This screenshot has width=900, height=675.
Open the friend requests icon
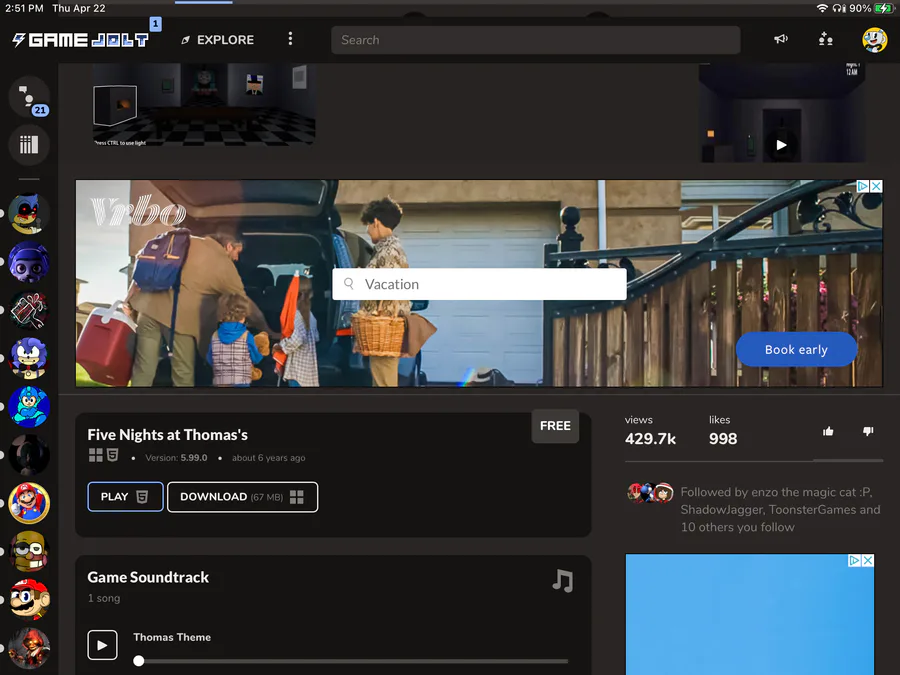coord(825,39)
